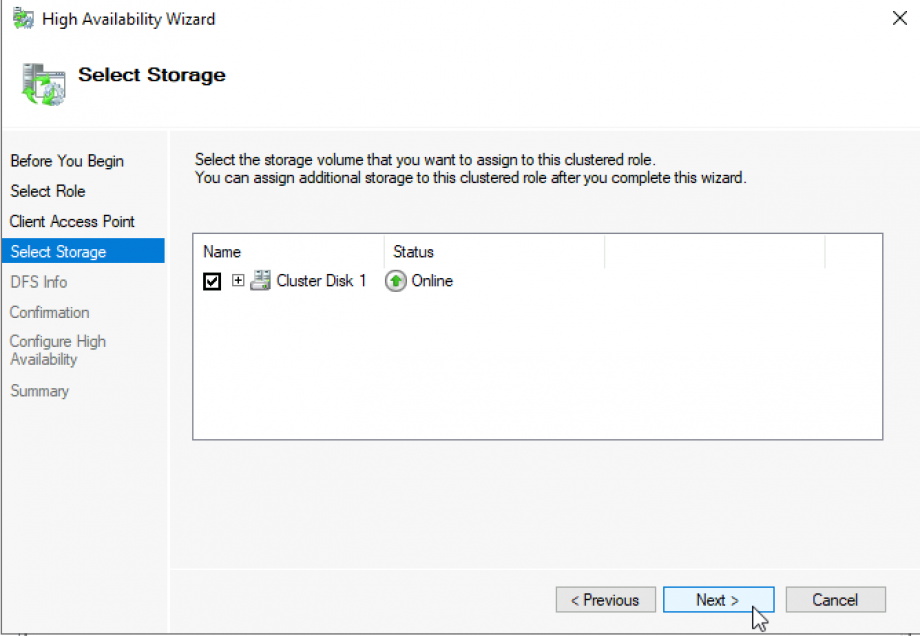Select the Before You Begin step
Image resolution: width=920 pixels, height=636 pixels.
(67, 161)
